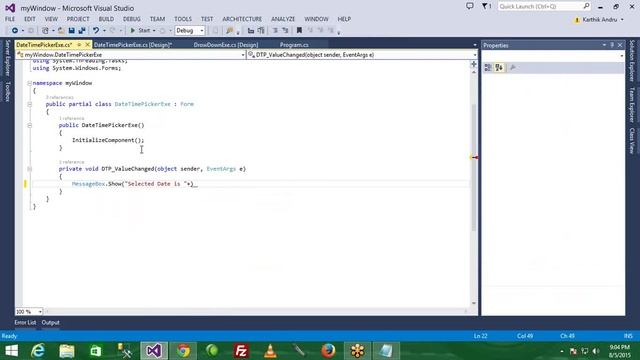
Task: Undo the last edit using Undo icon
Action: click(96, 31)
